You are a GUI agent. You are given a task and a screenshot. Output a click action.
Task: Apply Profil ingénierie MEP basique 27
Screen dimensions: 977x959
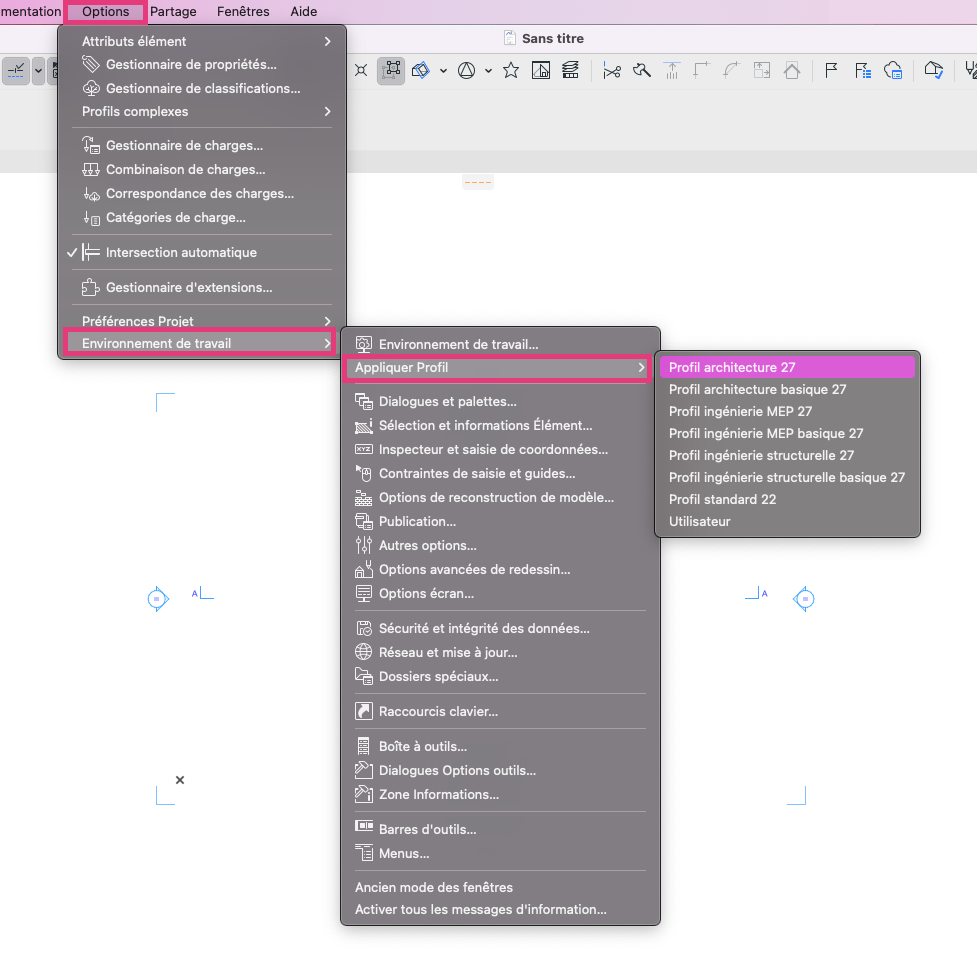click(x=788, y=434)
